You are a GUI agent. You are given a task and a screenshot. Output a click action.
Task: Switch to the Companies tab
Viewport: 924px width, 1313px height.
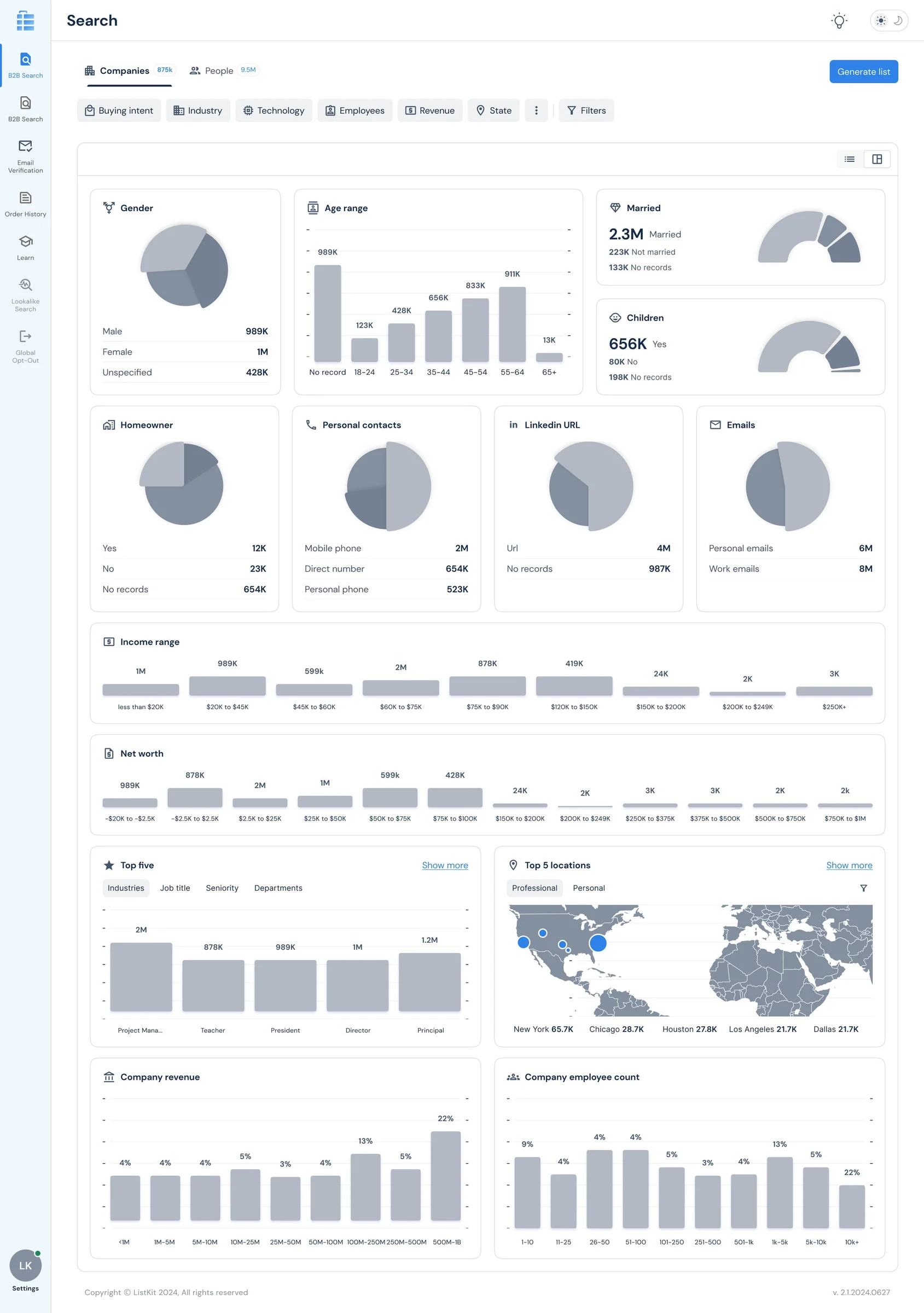pos(130,71)
